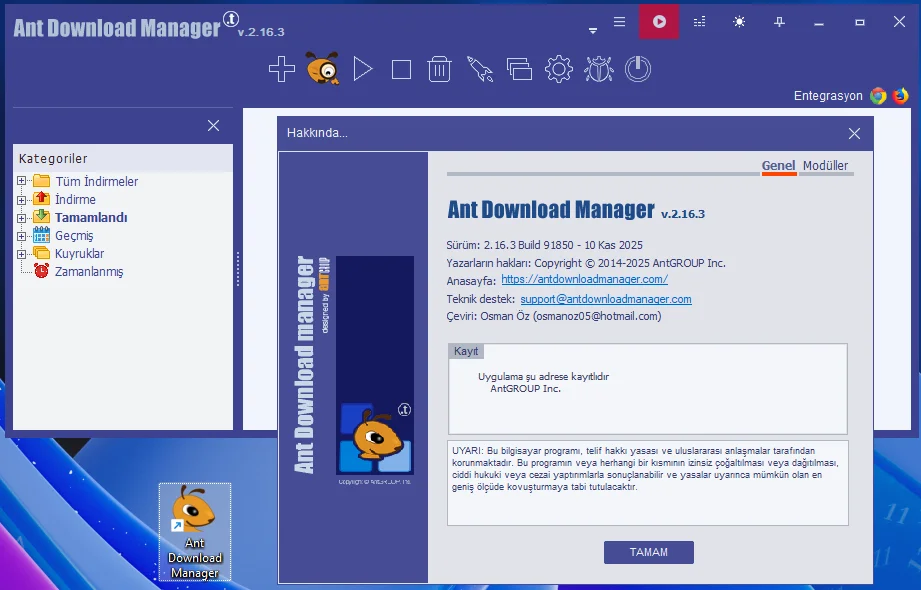Select the Tamamlandı category
Viewport: 921px width, 590px height.
(91, 217)
